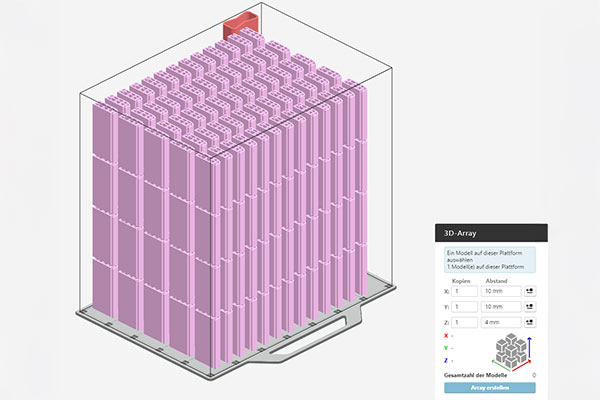Click the Gesamtzahl der Modelle value

point(533,374)
